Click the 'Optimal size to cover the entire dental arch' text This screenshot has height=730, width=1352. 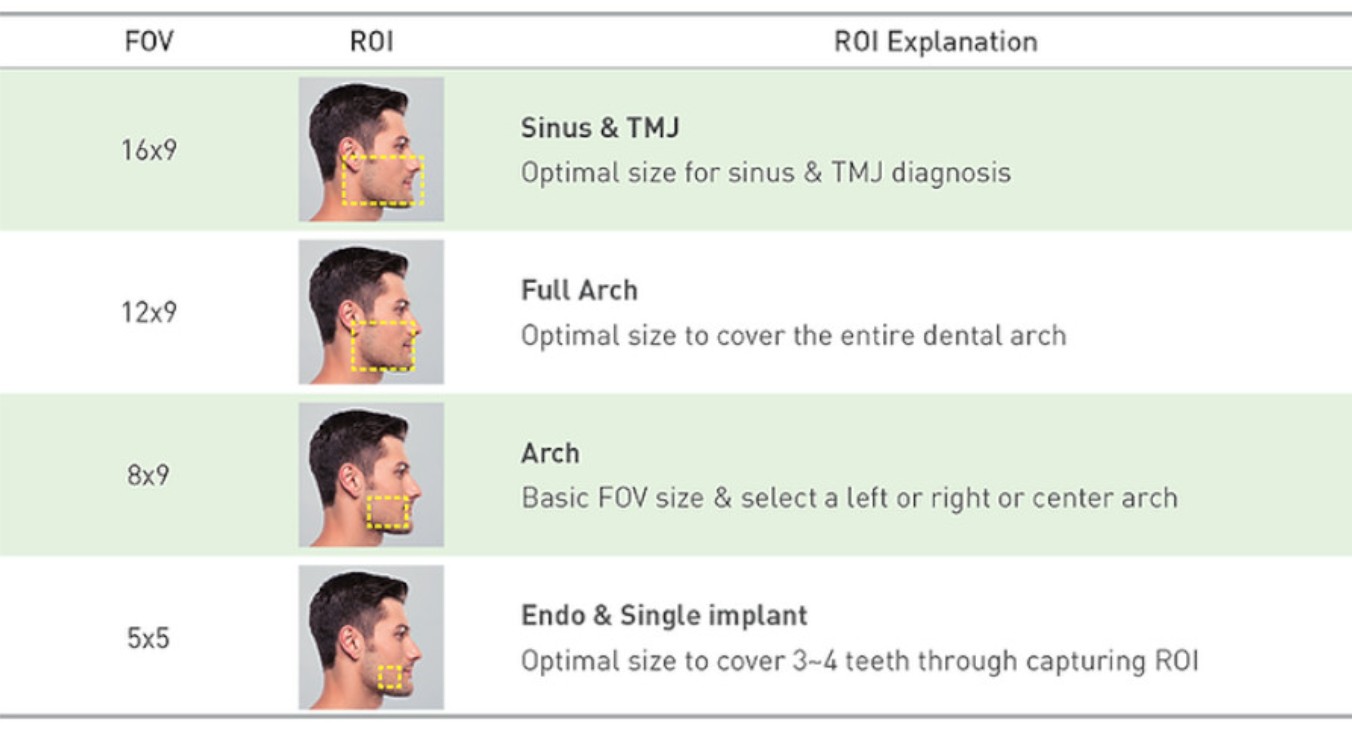click(x=793, y=335)
